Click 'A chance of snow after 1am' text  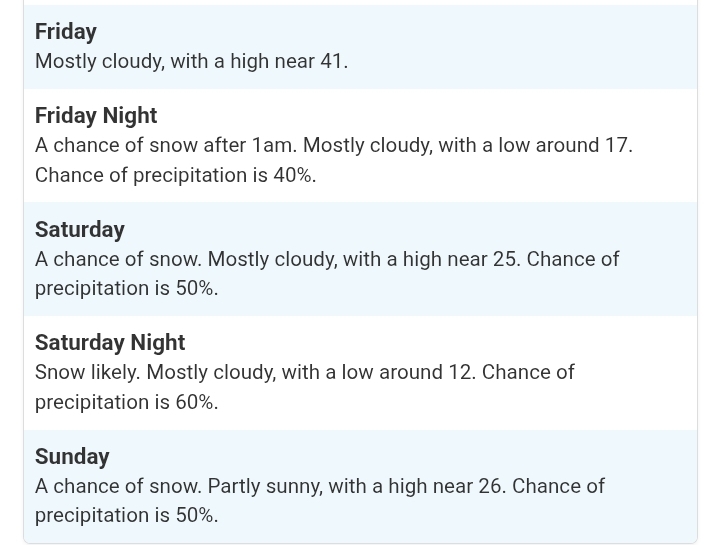click(x=165, y=146)
